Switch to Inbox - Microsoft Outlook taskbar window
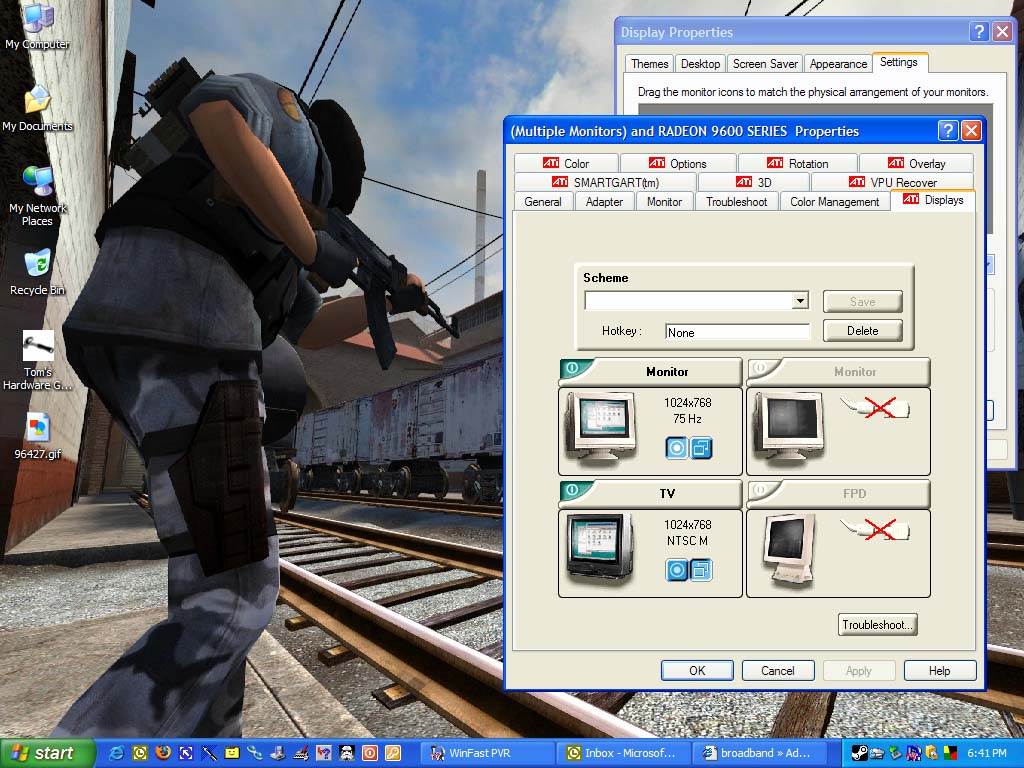This screenshot has width=1024, height=768. 624,753
